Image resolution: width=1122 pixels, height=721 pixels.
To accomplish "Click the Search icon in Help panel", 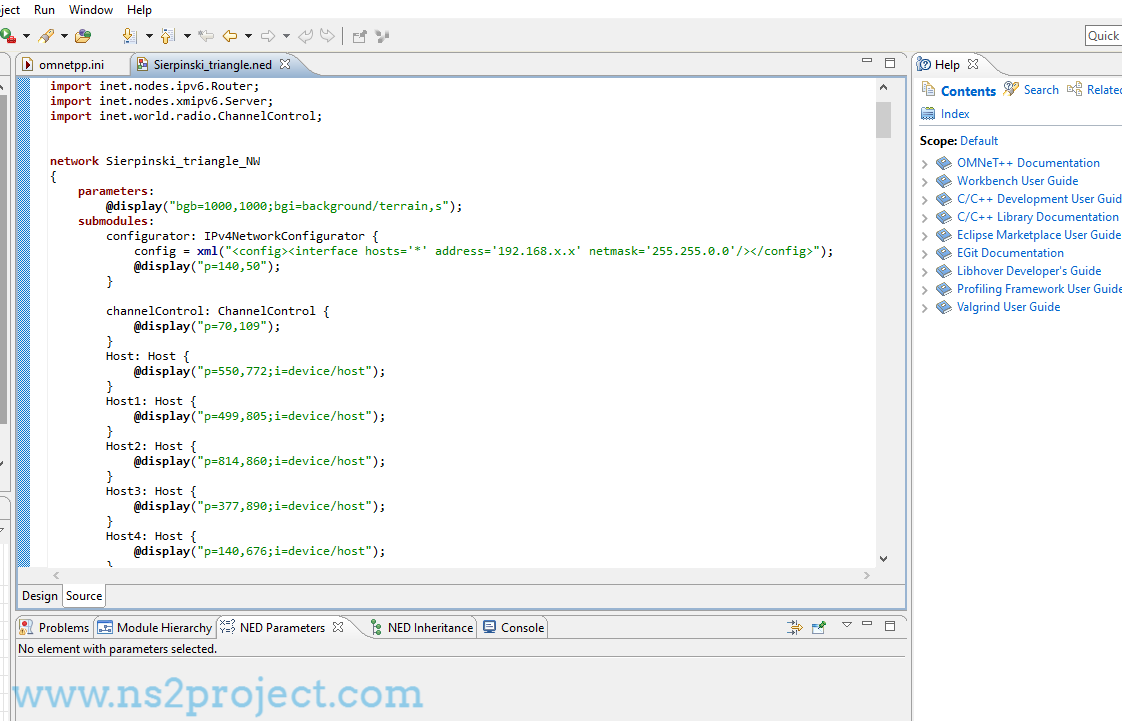I will click(x=1011, y=89).
